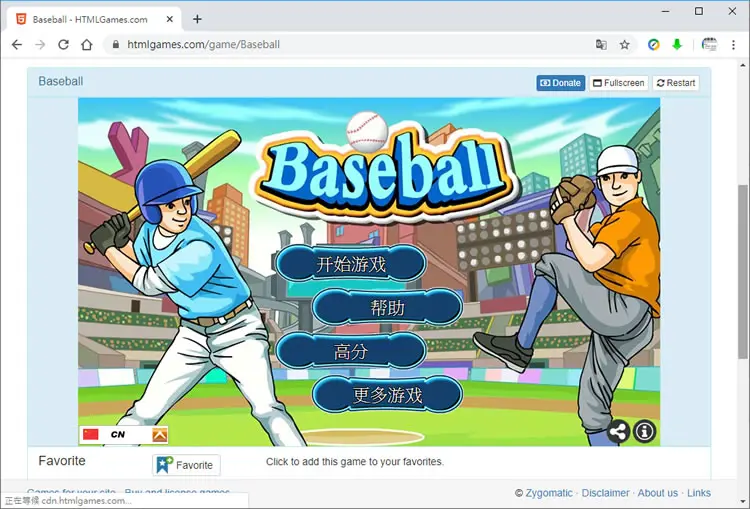The width and height of the screenshot is (750, 509).
Task: Open the green download arrow extension
Action: tap(677, 44)
